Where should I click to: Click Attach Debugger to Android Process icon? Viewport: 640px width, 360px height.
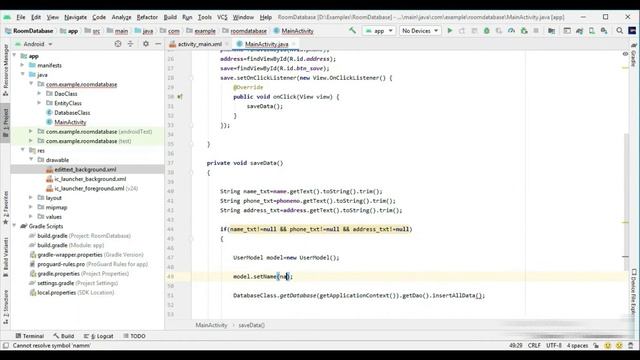tap(524, 31)
